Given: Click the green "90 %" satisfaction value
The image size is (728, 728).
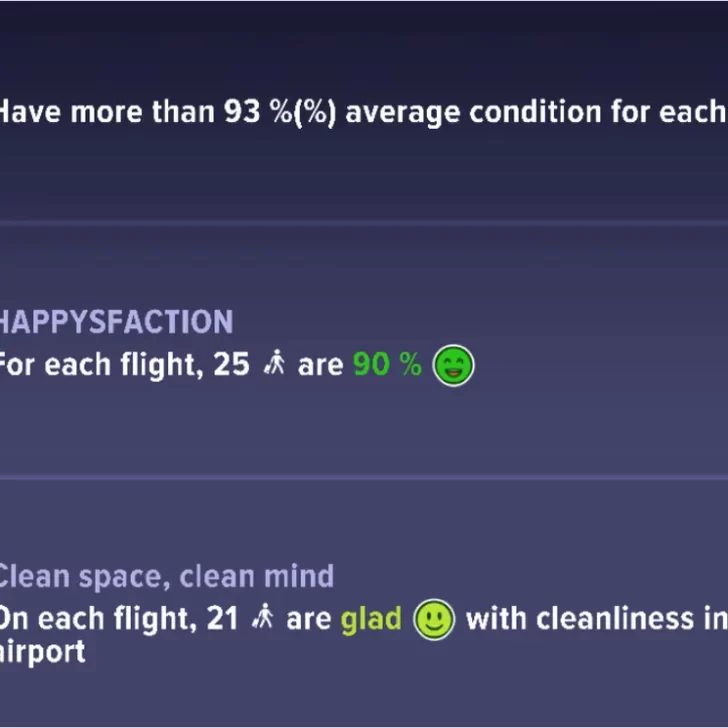Looking at the screenshot, I should (x=387, y=366).
